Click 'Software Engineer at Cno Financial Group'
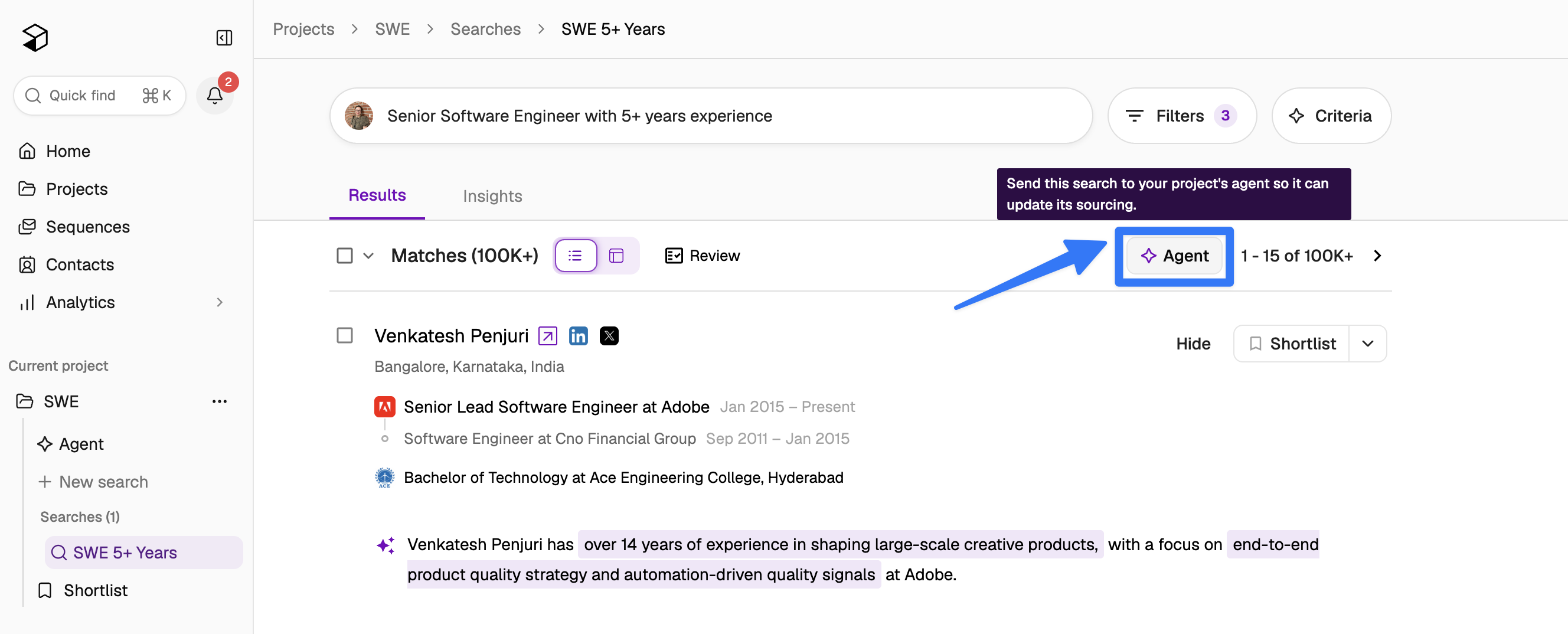Screen dimensions: 1568x634 [550, 438]
